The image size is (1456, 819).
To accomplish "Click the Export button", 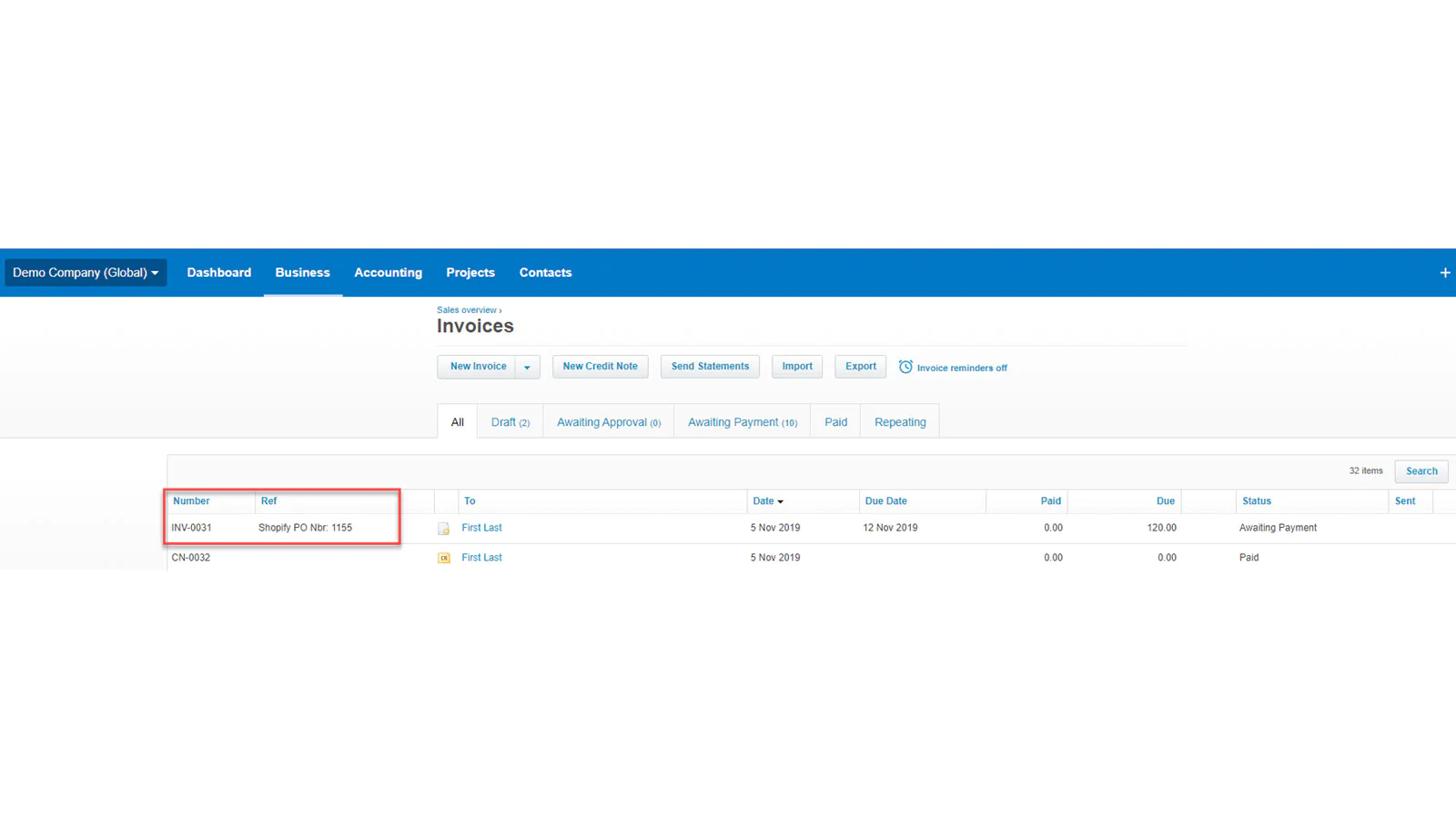I will [x=859, y=366].
